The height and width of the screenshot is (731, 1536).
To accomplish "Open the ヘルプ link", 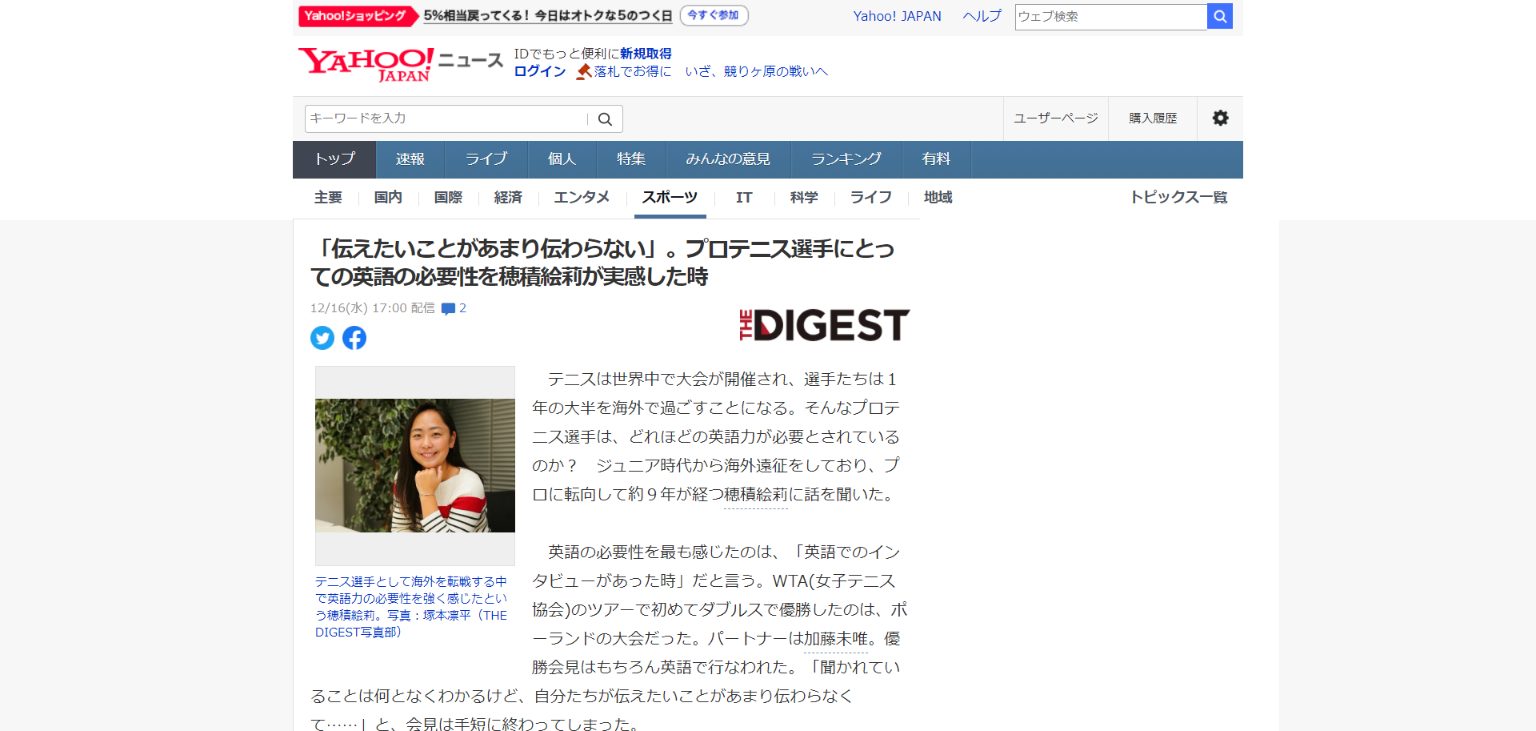I will coord(982,16).
